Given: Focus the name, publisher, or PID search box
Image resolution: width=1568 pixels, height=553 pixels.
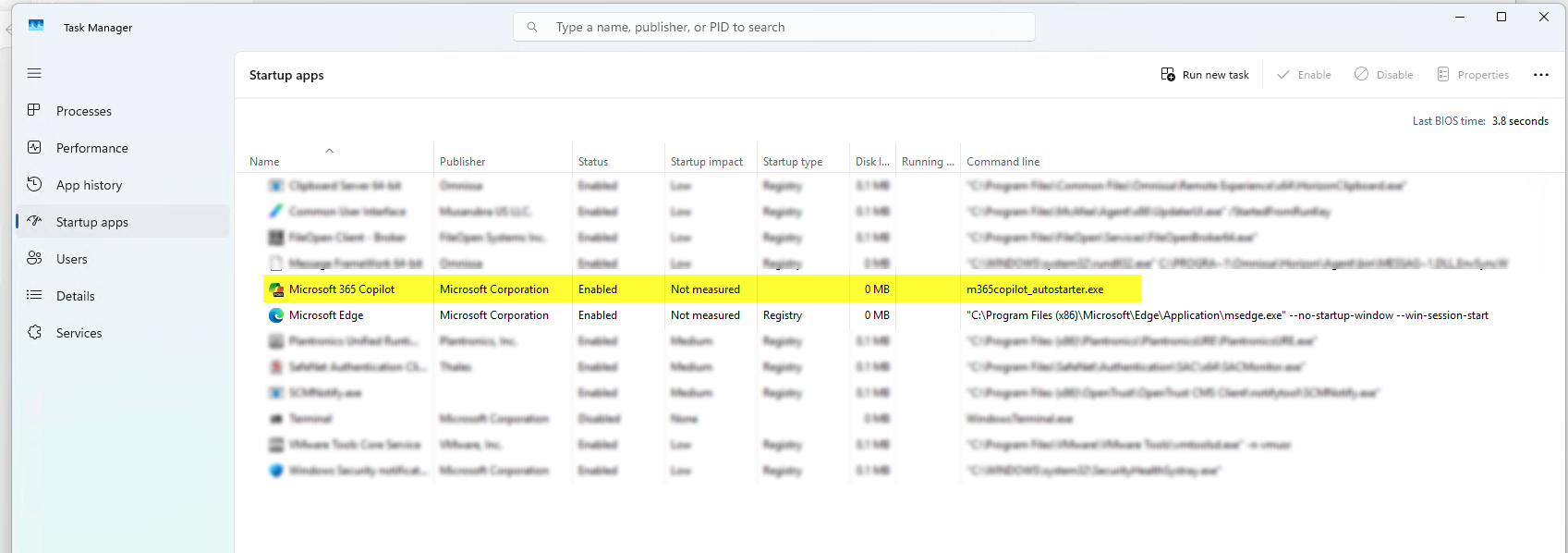Looking at the screenshot, I should (774, 27).
